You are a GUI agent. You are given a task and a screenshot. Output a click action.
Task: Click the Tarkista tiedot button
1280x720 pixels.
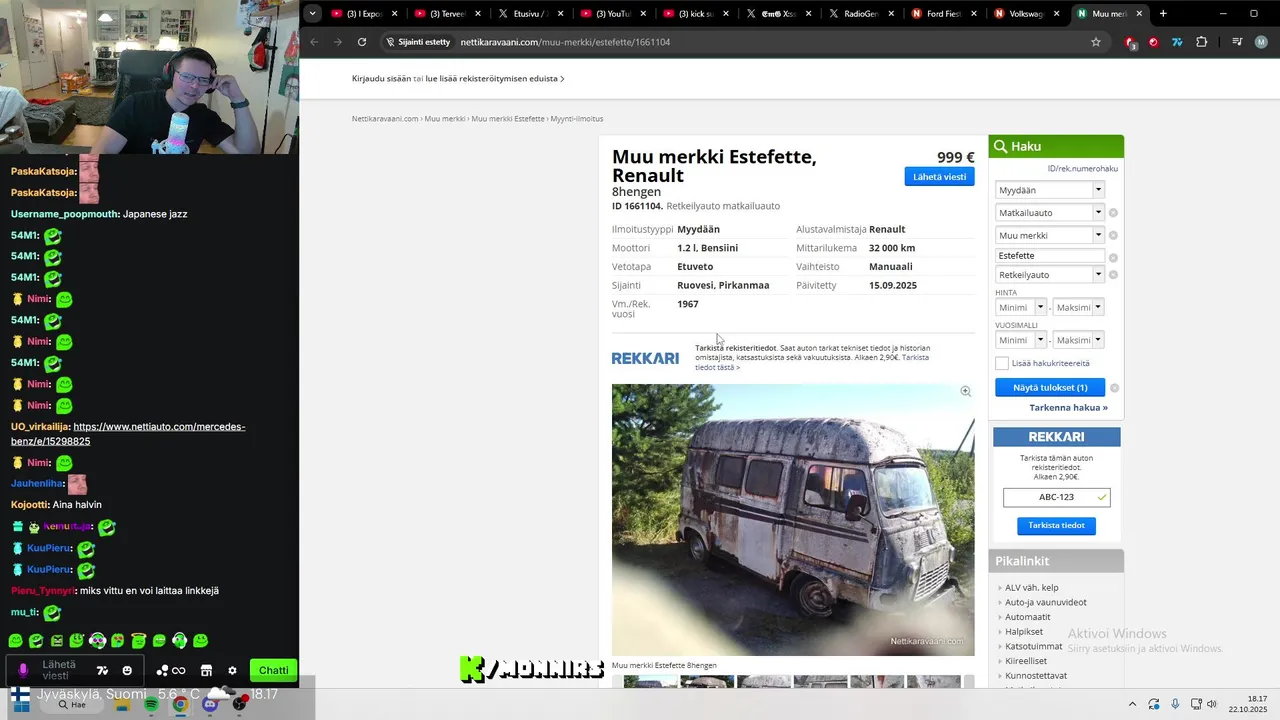coord(1056,526)
